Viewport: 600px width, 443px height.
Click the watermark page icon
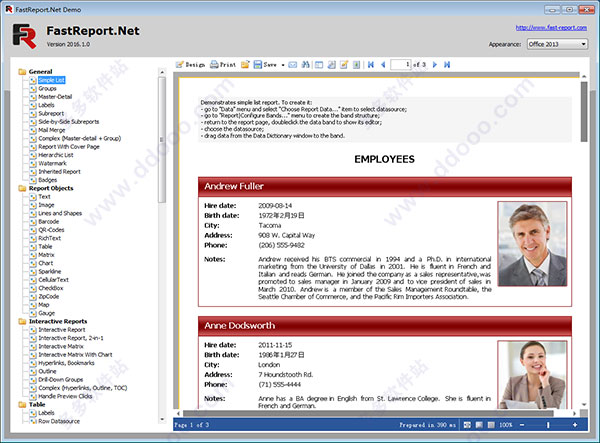(356, 65)
